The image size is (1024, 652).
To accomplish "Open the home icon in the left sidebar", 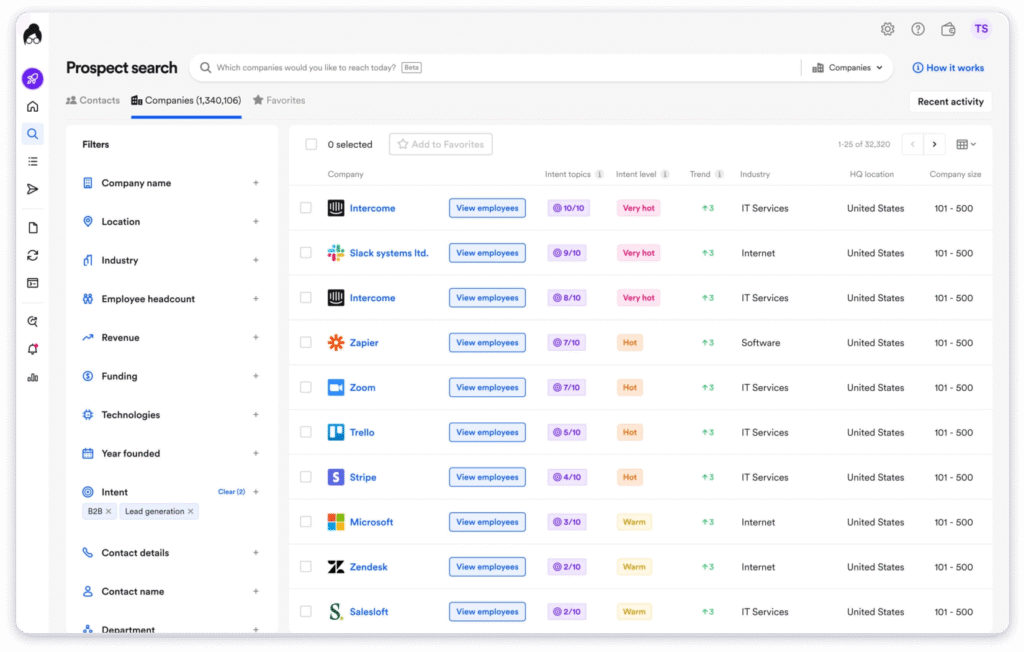I will point(32,105).
